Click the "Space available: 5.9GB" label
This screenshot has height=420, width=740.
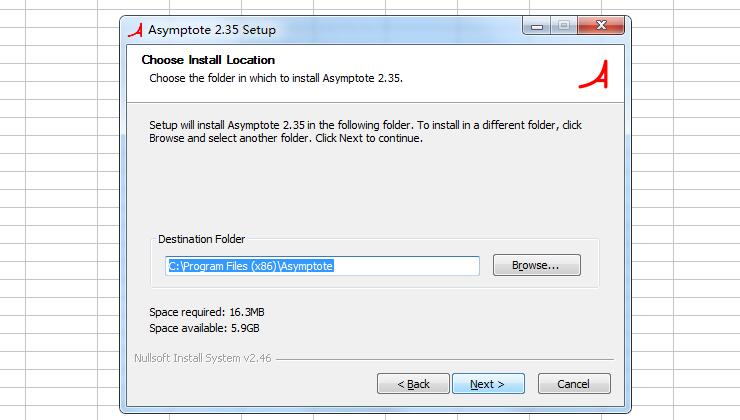click(204, 328)
